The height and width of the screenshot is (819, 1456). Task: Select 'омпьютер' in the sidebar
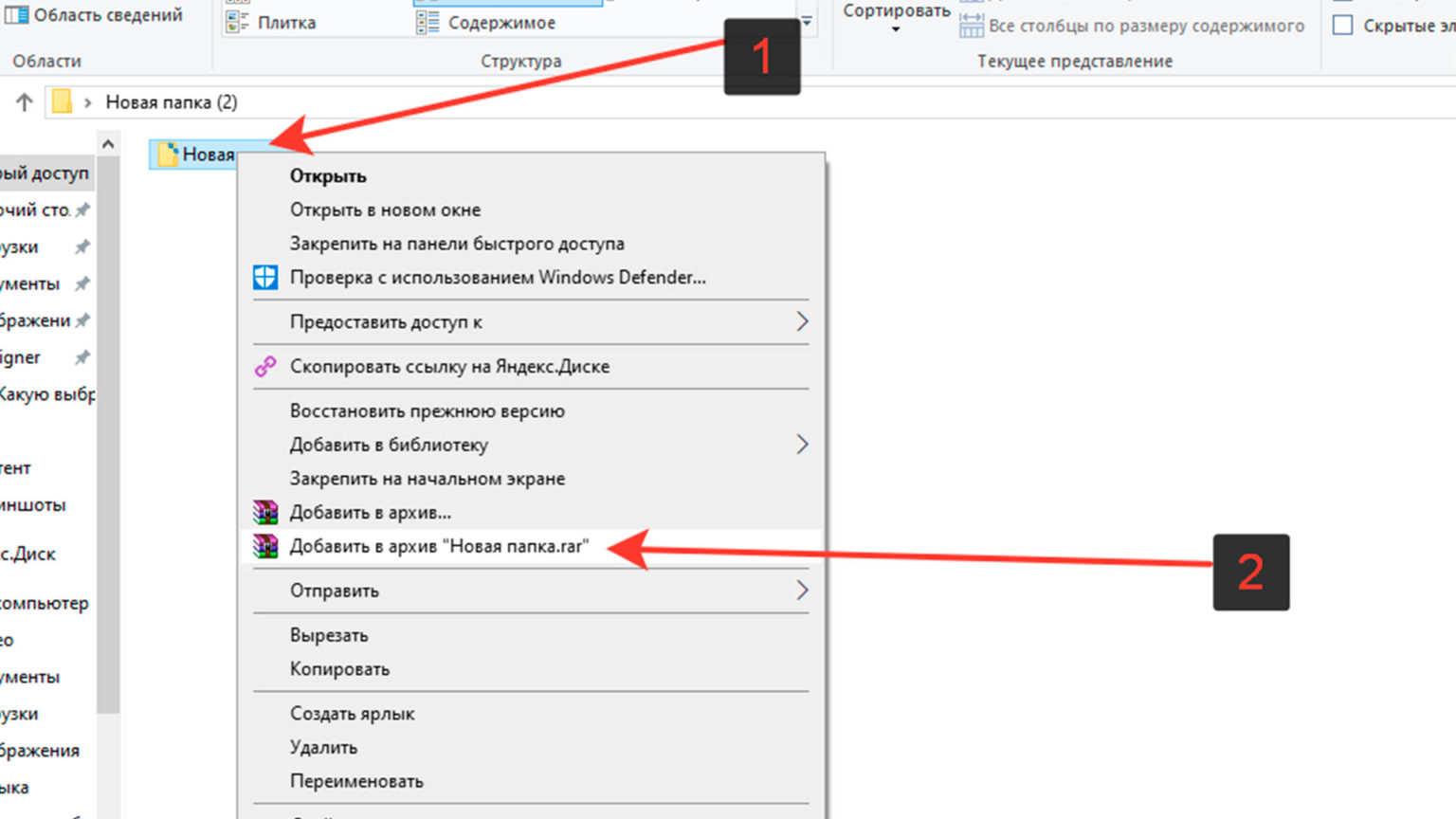point(45,604)
